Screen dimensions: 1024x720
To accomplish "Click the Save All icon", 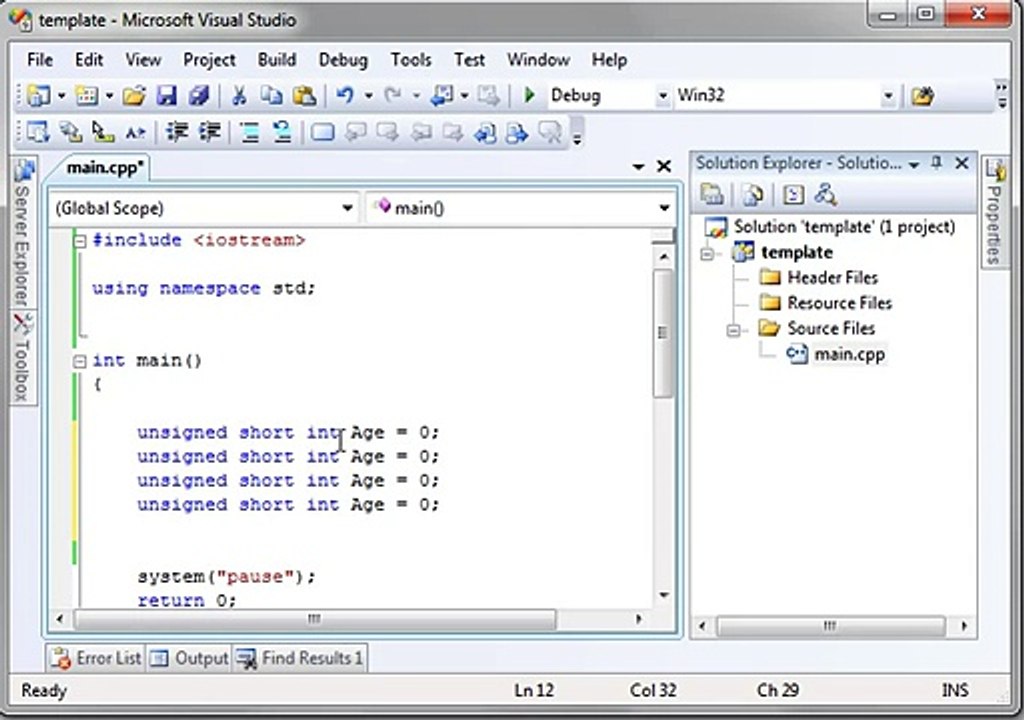I will tap(199, 96).
